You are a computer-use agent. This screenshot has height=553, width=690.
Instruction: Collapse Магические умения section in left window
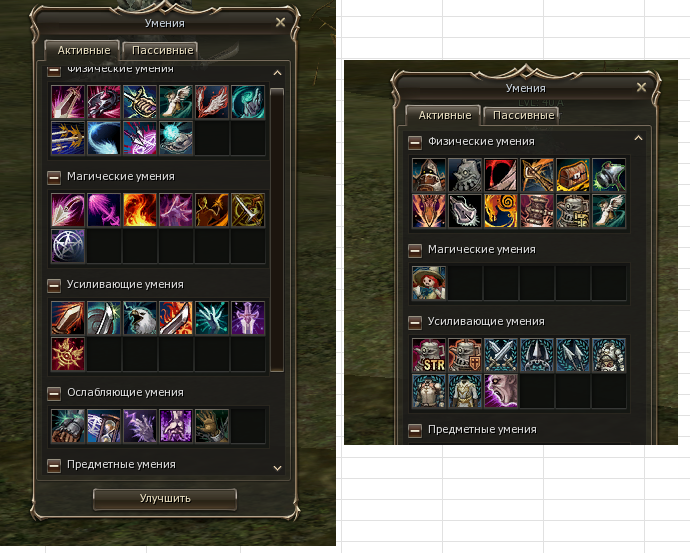(x=54, y=178)
